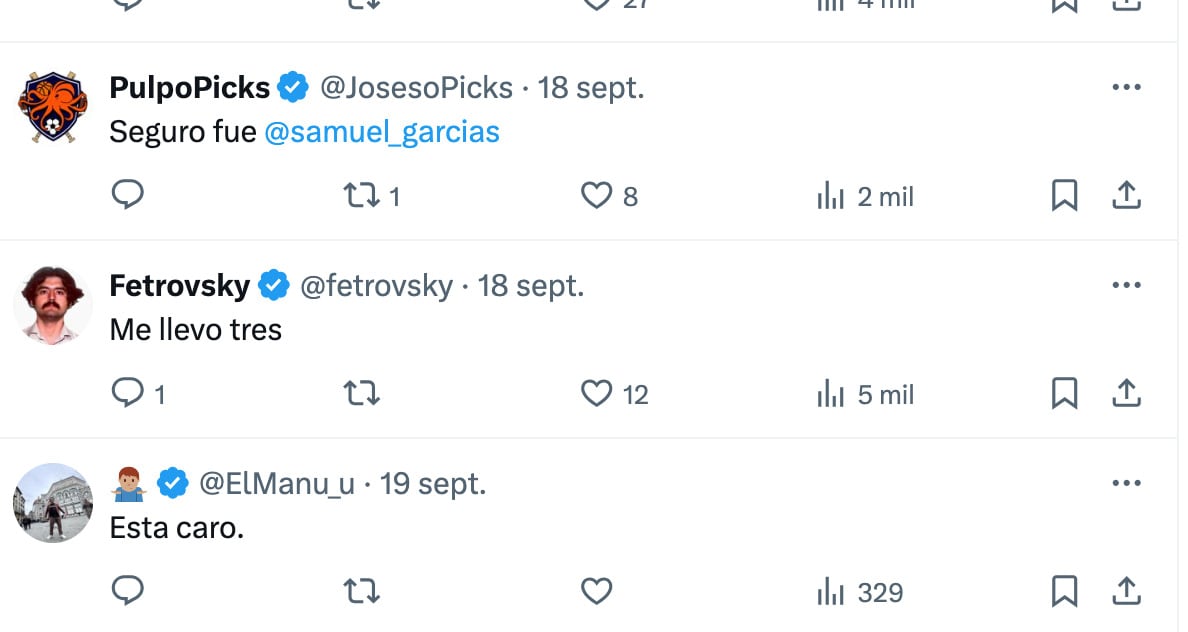Click PulpoPicks octopus profile avatar

[53, 108]
